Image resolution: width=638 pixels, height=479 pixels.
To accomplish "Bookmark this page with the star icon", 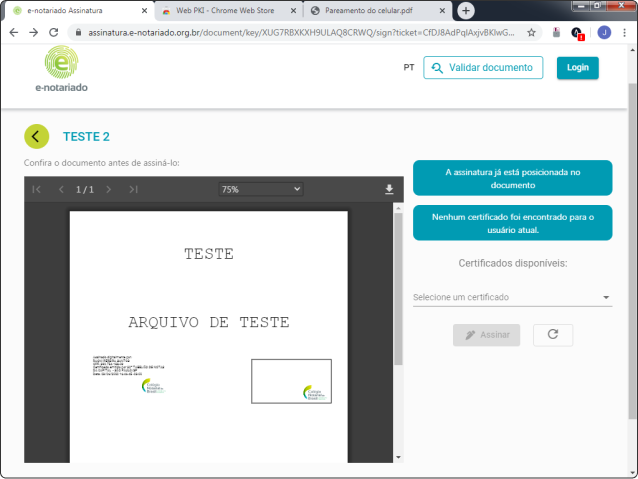I will pyautogui.click(x=531, y=32).
